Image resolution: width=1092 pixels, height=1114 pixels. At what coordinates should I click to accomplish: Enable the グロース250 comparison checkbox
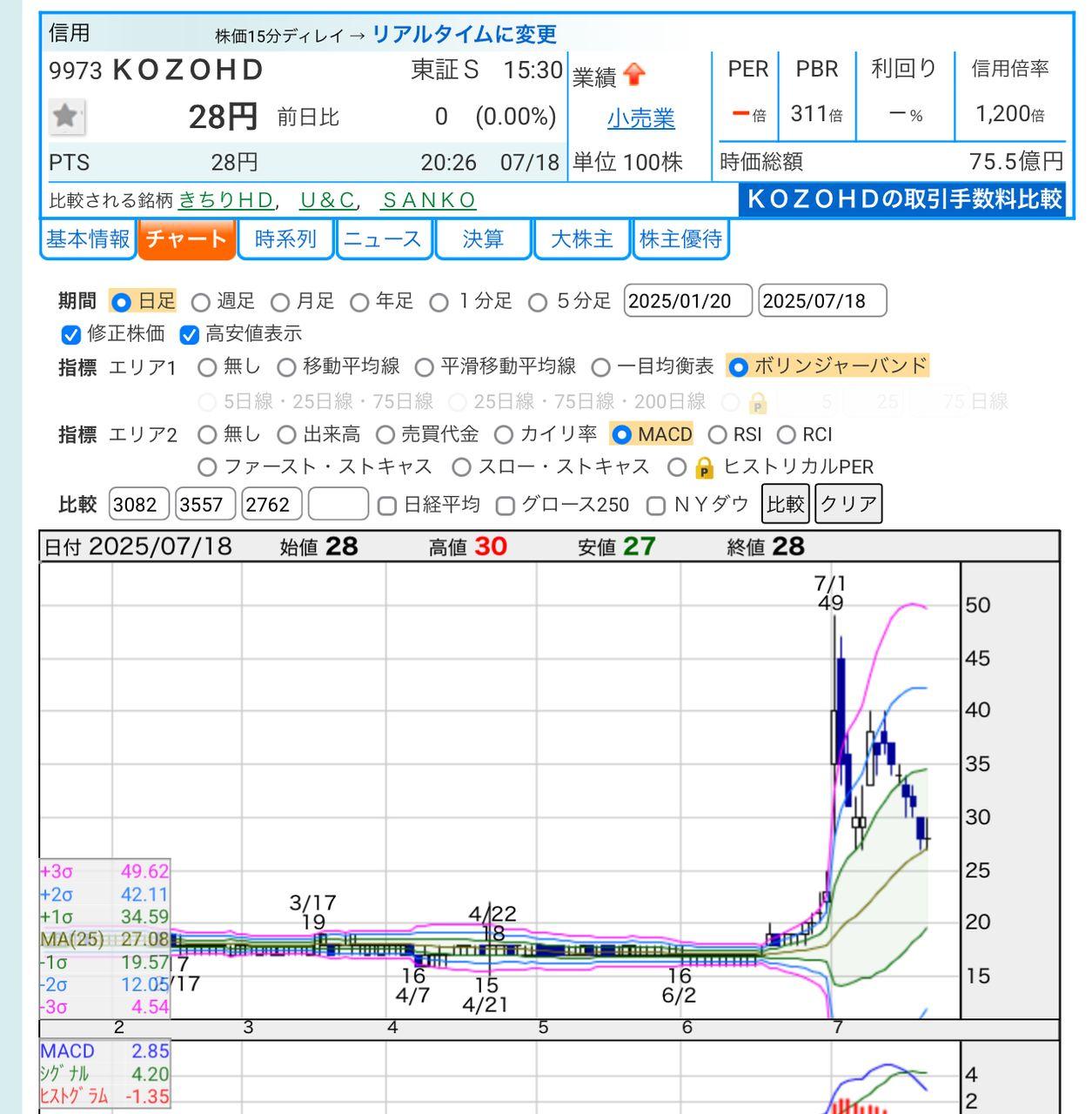point(506,505)
